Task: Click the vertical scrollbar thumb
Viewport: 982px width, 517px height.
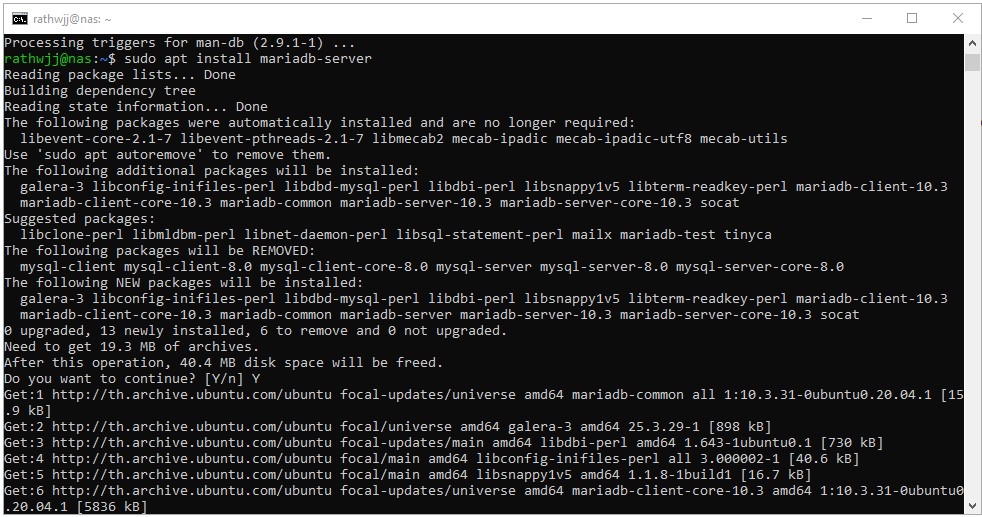Action: pos(972,63)
